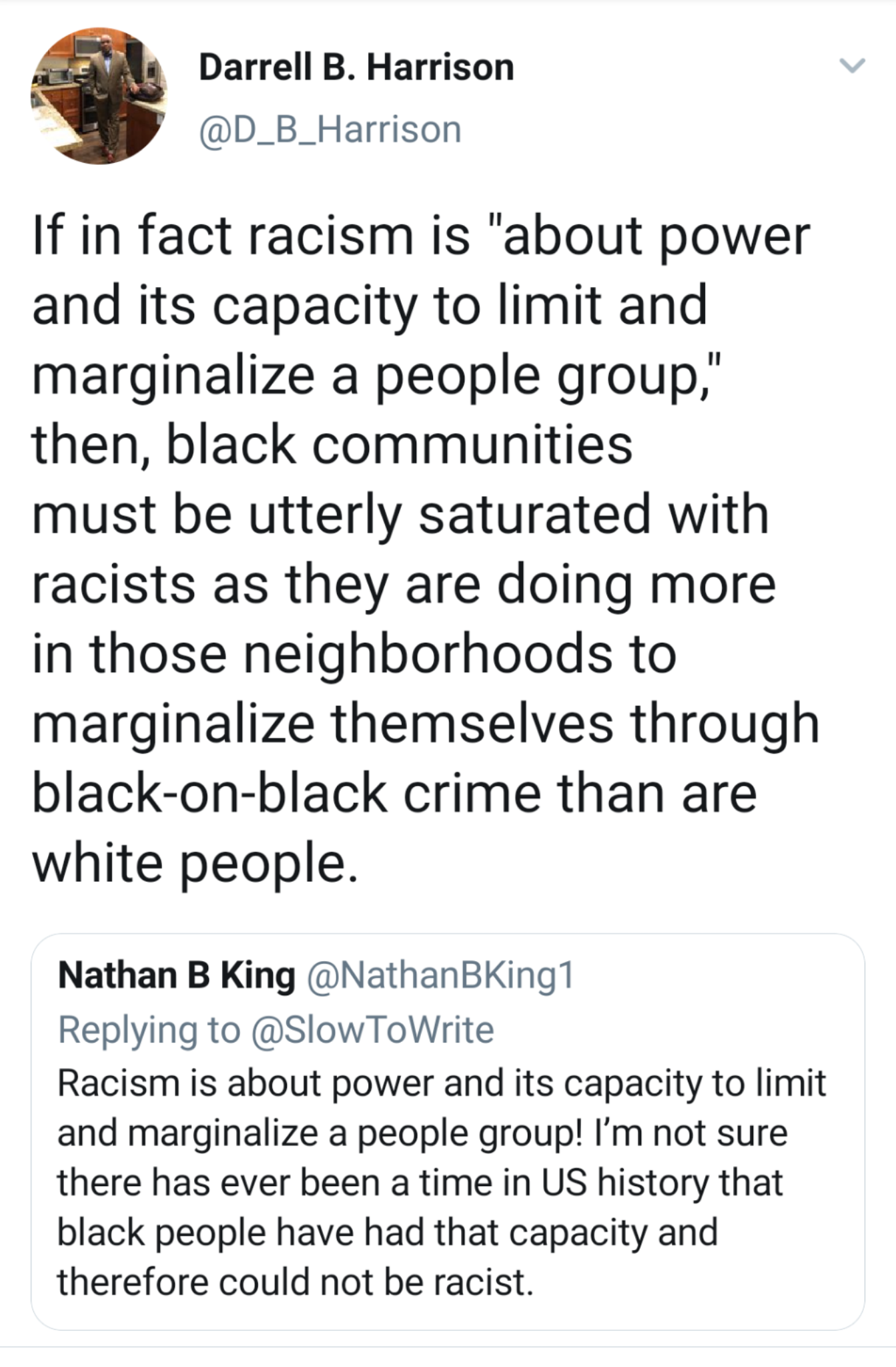Click "white people." ending the main tweet
896x1367 pixels.
coord(195,862)
